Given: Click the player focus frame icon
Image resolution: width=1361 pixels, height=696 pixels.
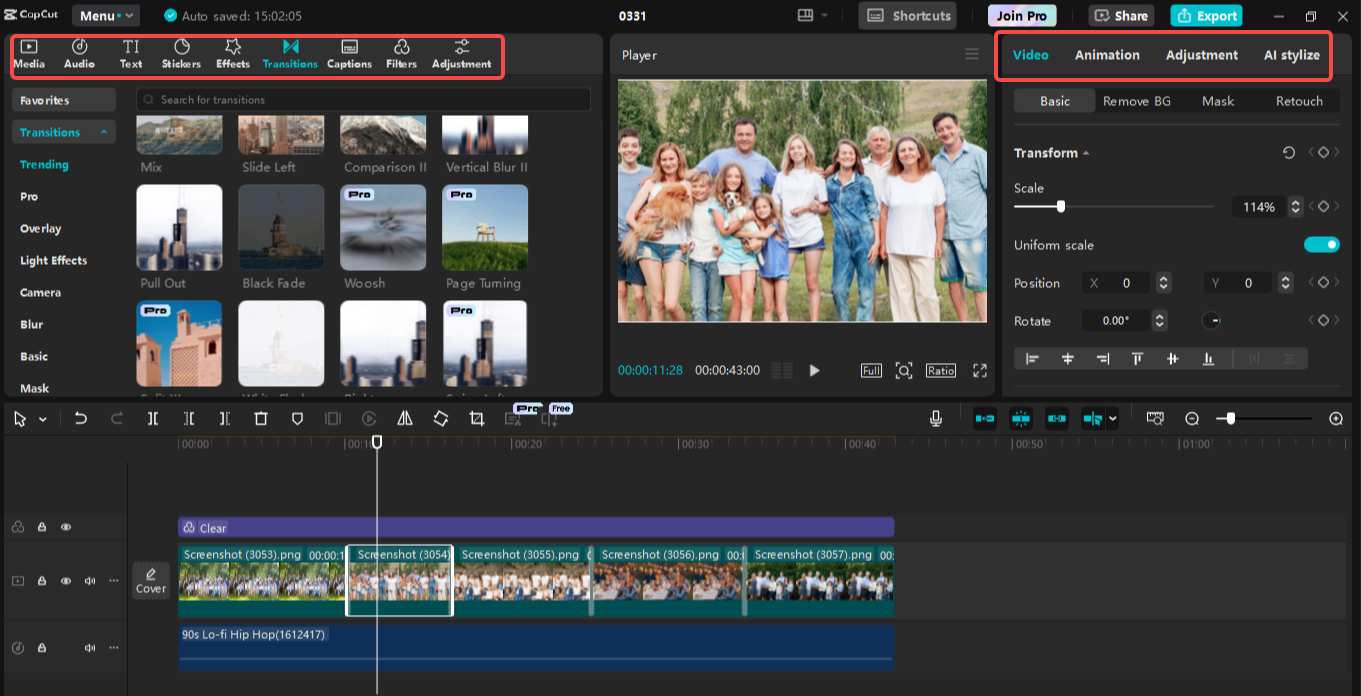Looking at the screenshot, I should [x=904, y=370].
